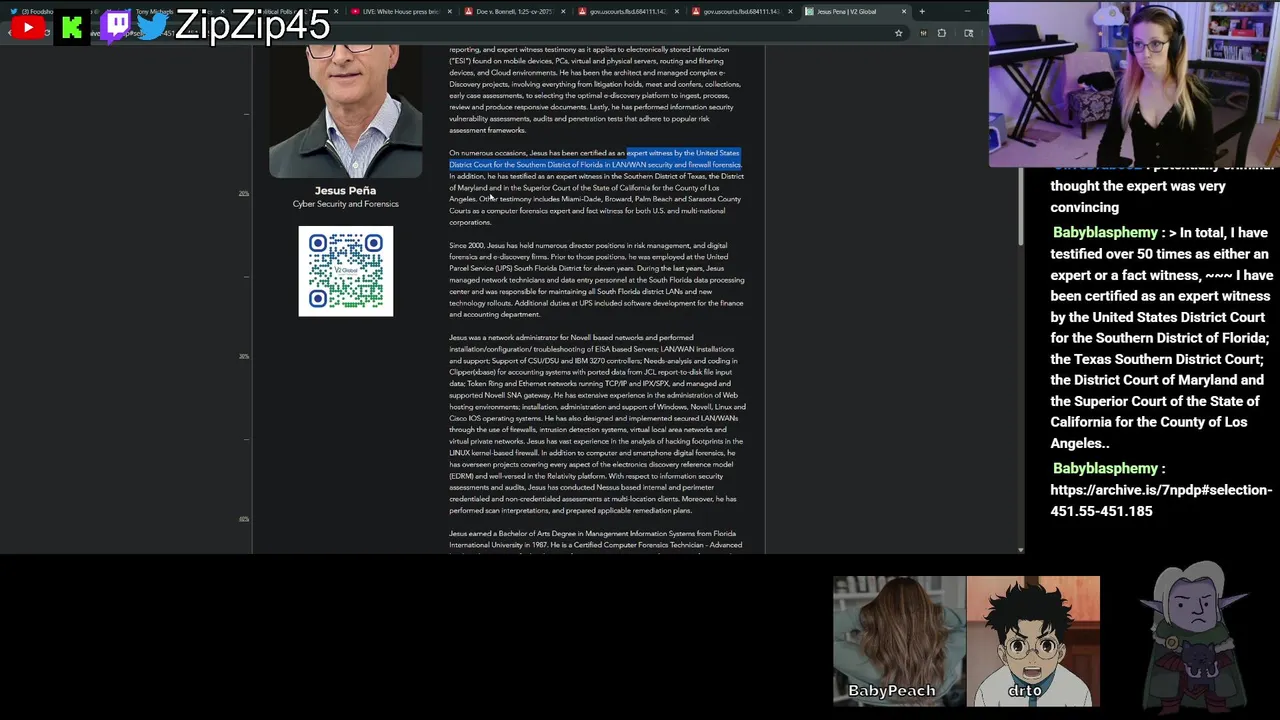Select the BabyPeach avatar
Viewport: 1280px width, 720px height.
point(899,641)
